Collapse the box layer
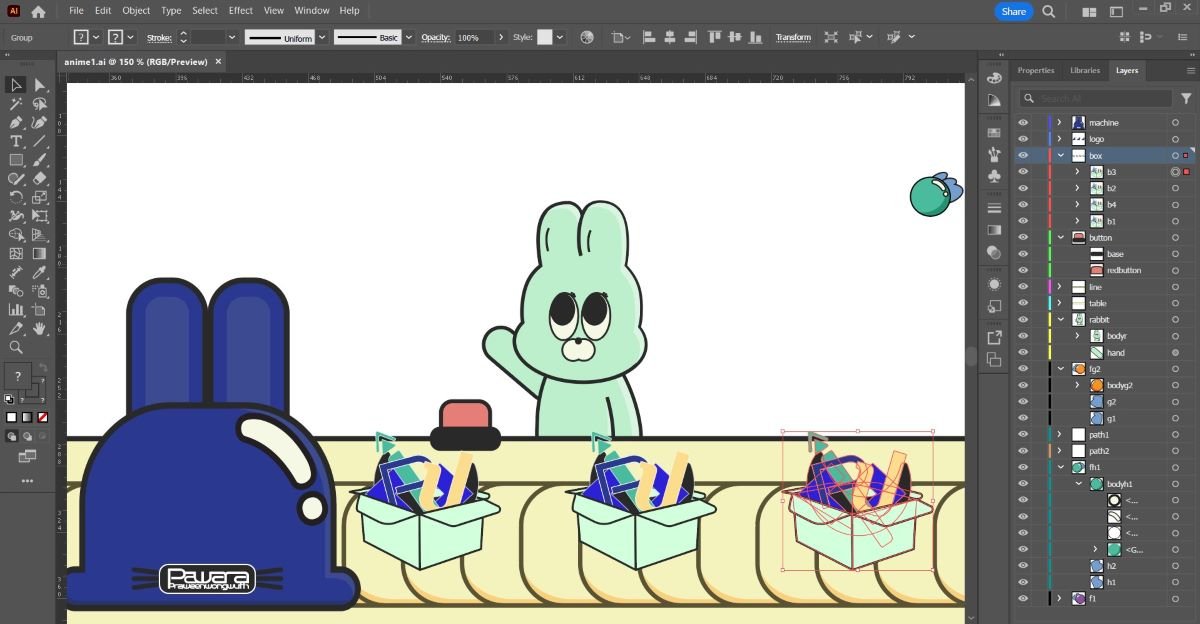This screenshot has width=1200, height=624. pos(1060,156)
